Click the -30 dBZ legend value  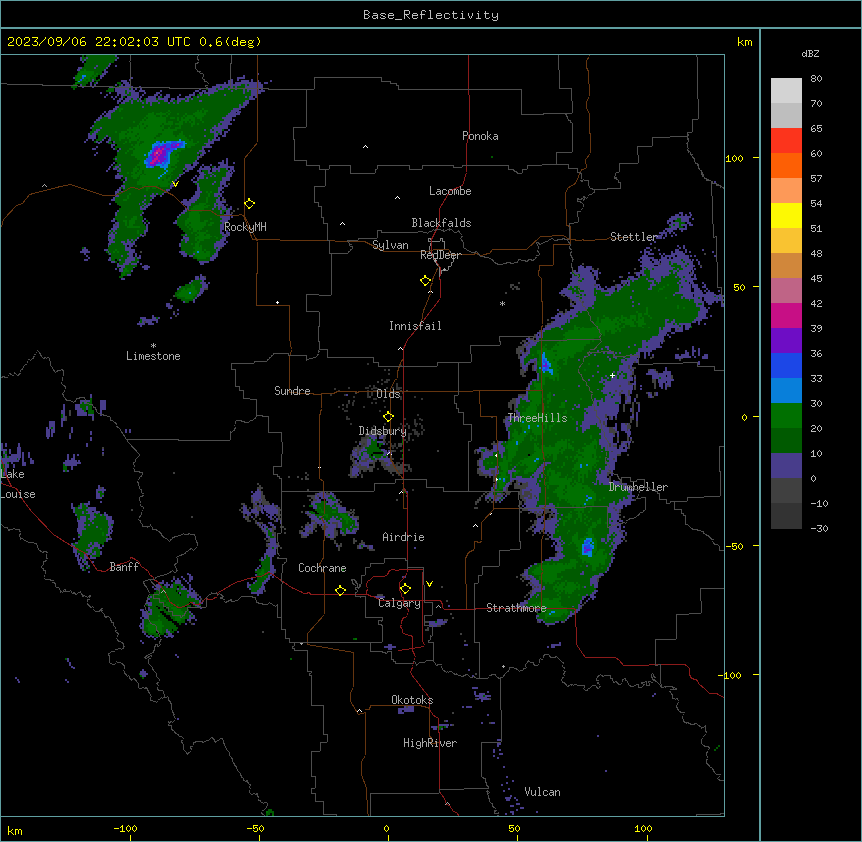click(819, 529)
